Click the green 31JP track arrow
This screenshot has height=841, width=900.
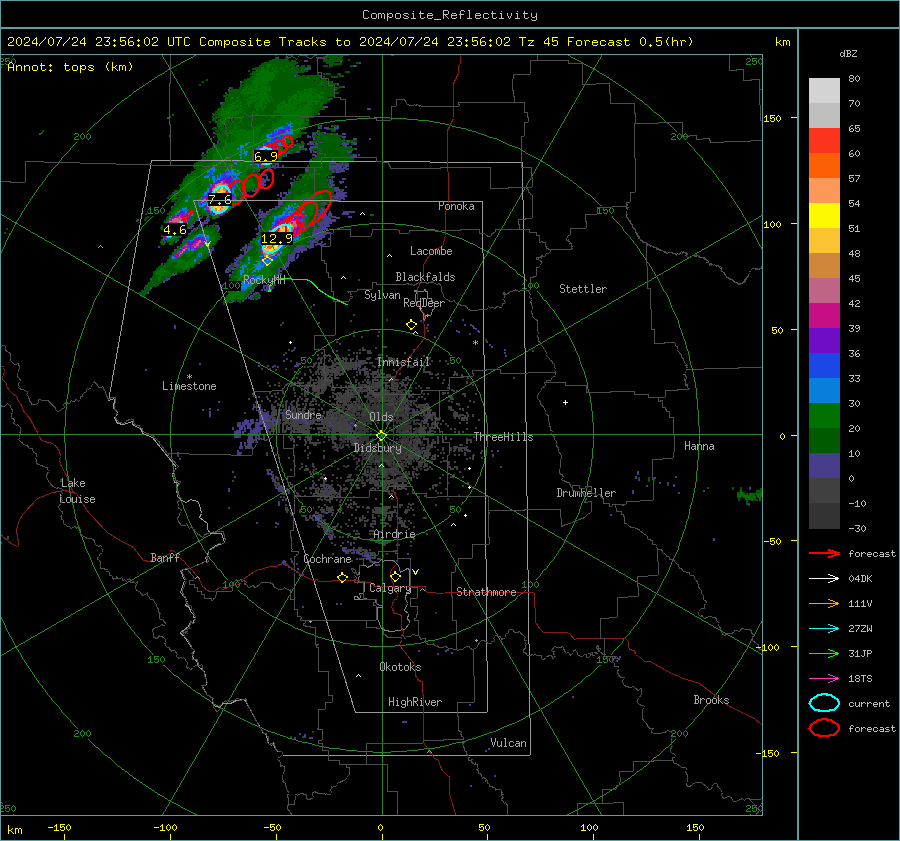click(x=824, y=653)
